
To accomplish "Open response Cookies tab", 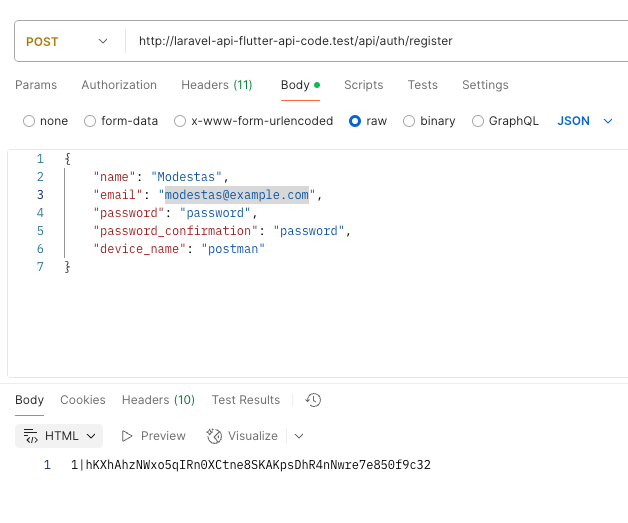I will pyautogui.click(x=82, y=400).
